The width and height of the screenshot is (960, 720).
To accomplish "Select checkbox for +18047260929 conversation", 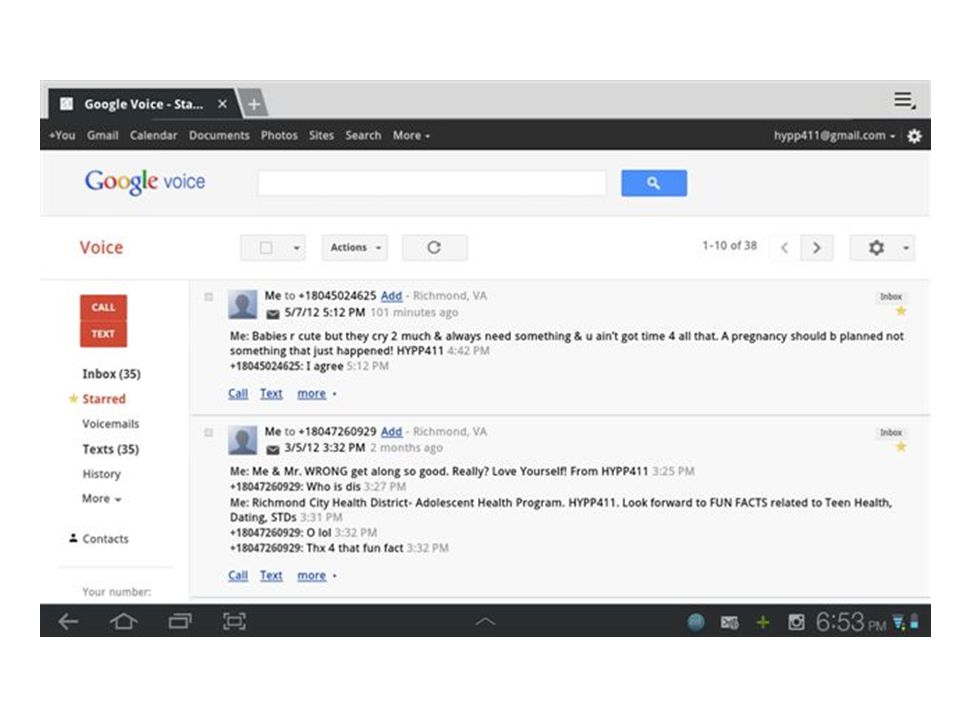I will coord(209,433).
